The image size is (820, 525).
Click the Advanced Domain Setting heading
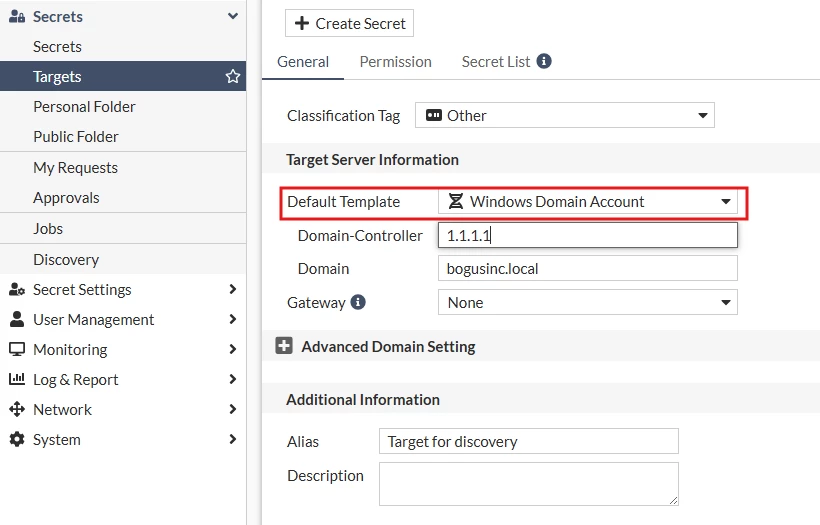pos(389,347)
